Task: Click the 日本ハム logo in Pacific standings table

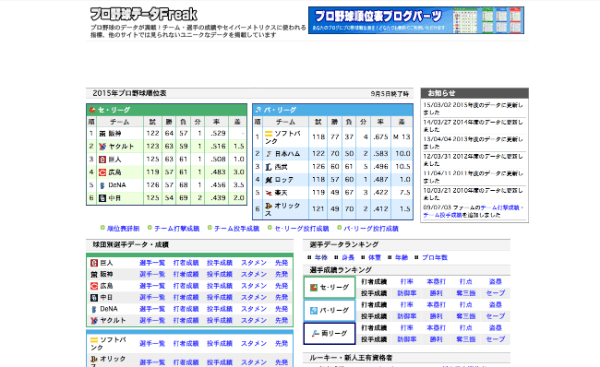Action: coord(269,154)
